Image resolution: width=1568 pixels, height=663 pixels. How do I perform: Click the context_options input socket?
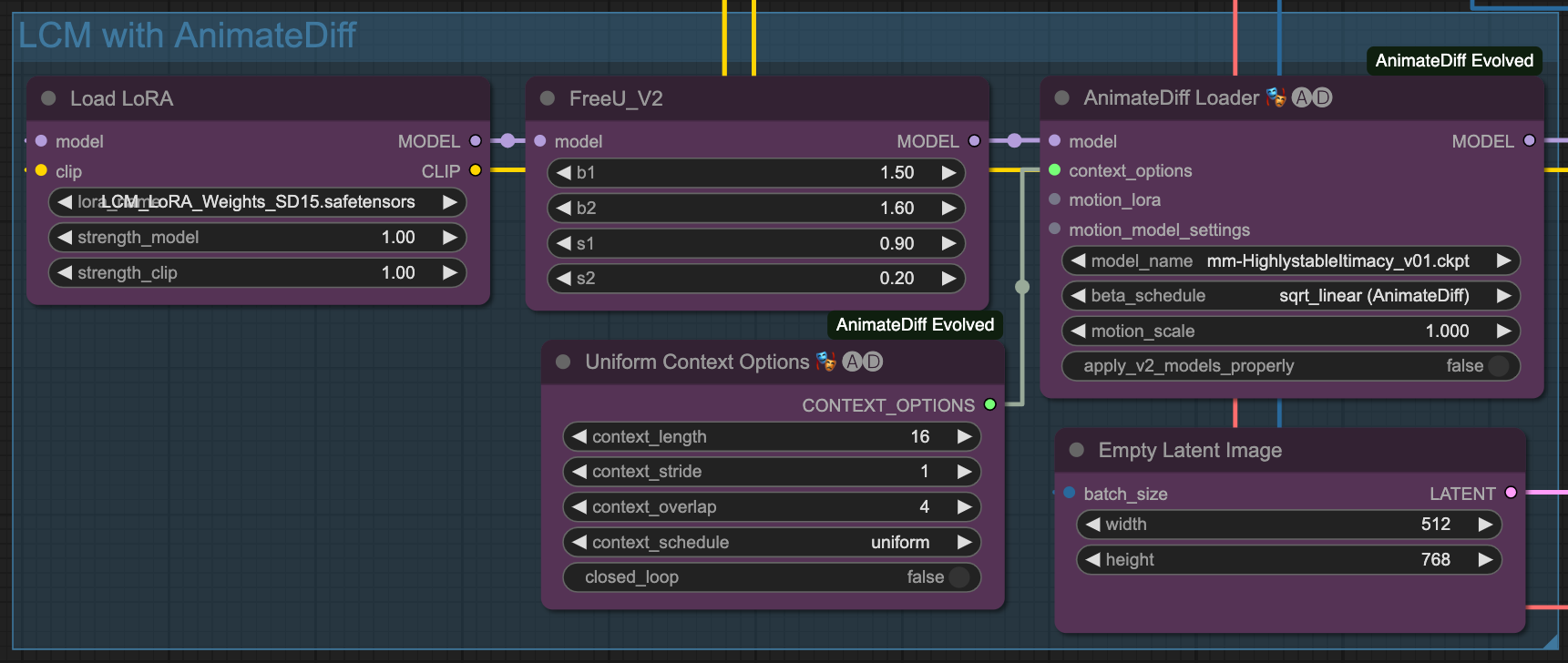pos(1054,170)
